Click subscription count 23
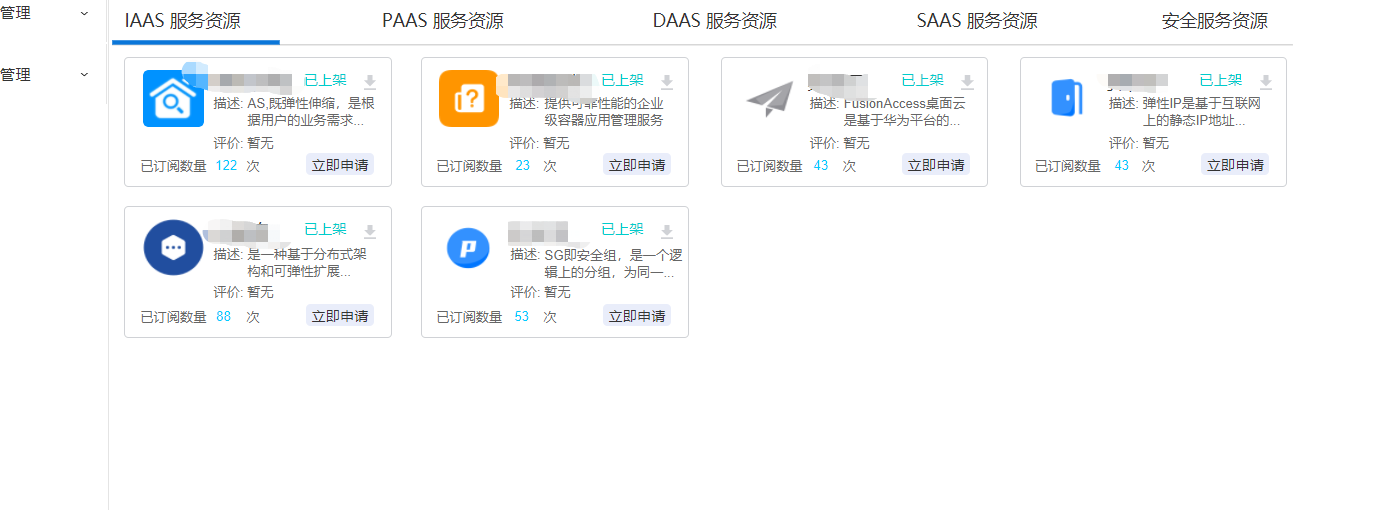Screen dimensions: 1378x510 523,166
